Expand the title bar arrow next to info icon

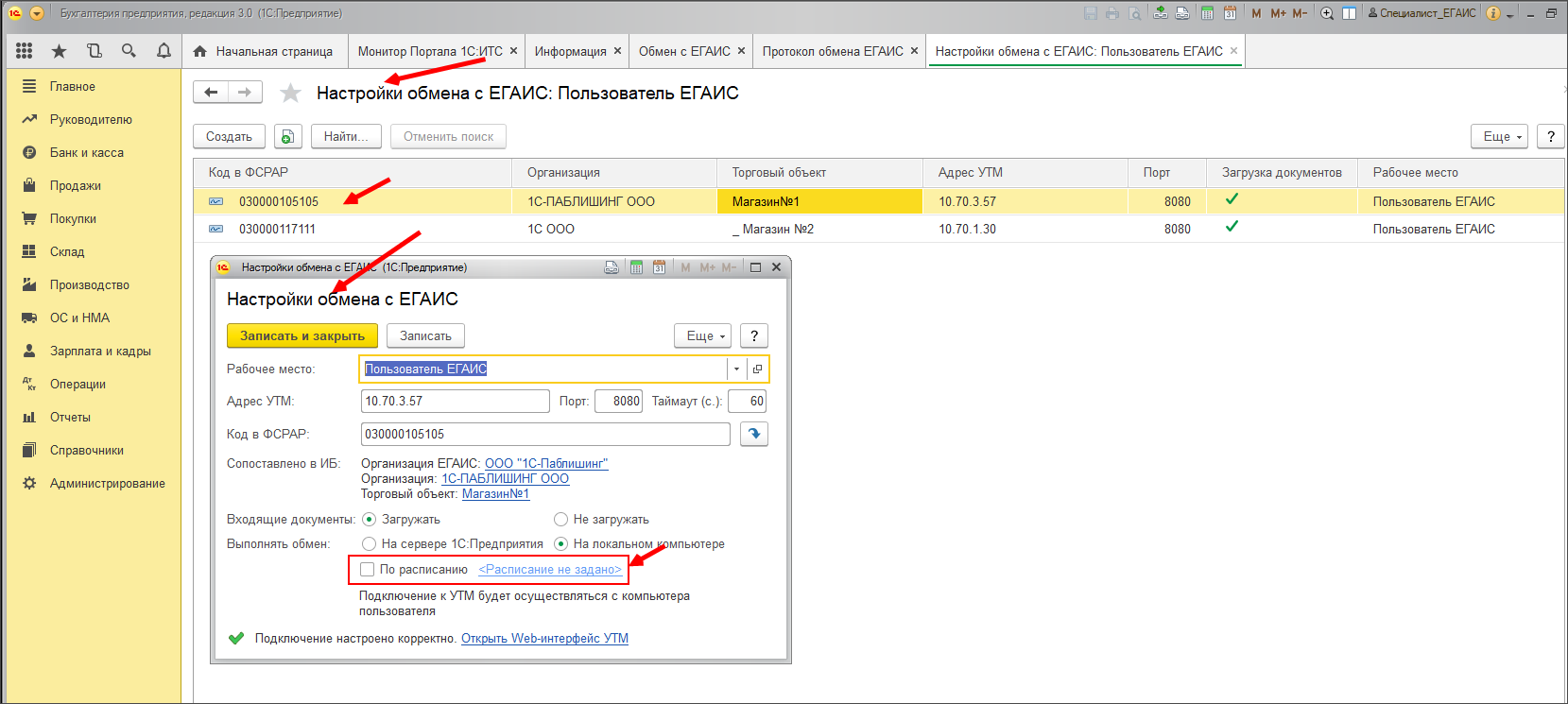tap(1509, 14)
